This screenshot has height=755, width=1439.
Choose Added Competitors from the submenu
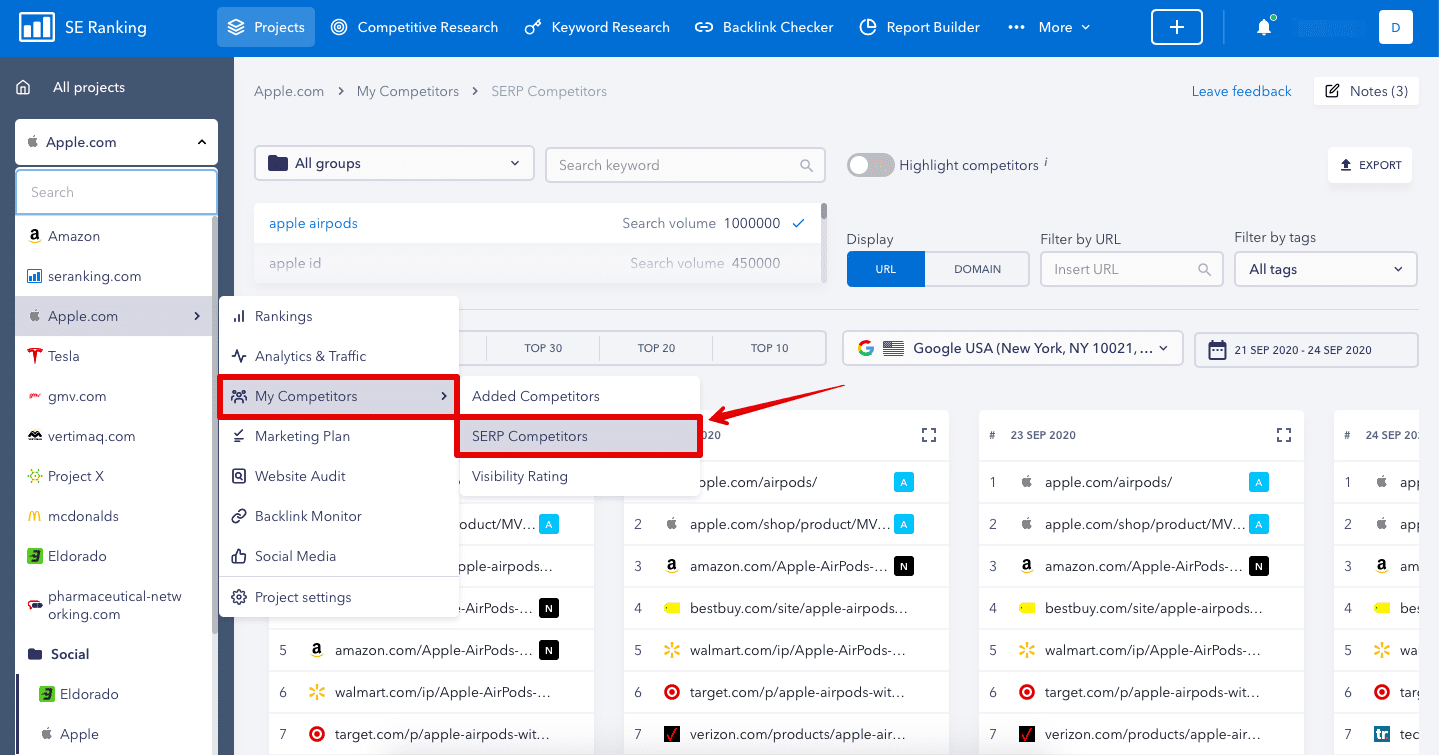click(579, 396)
